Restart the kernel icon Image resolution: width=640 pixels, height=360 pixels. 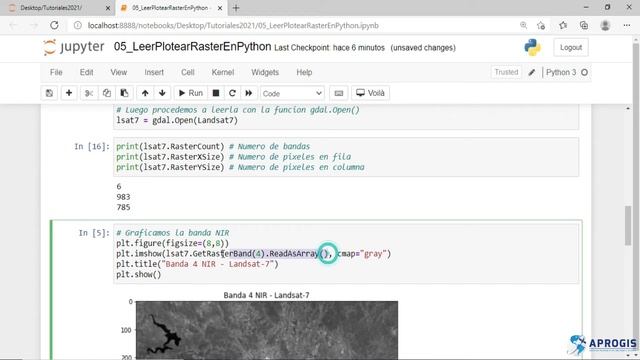pyautogui.click(x=232, y=93)
